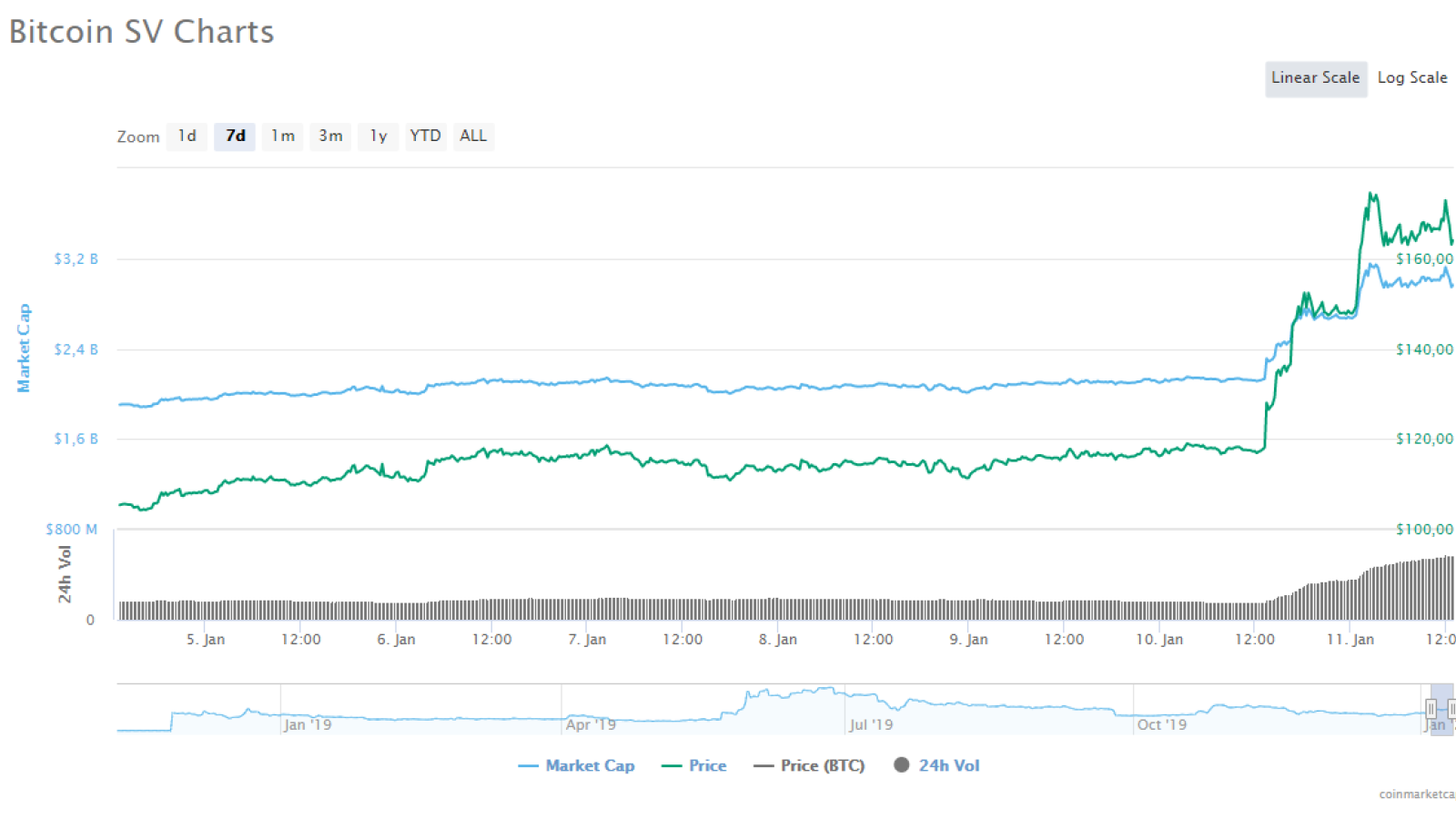1456x819 pixels.
Task: Click the '9. Jan' x-axis label
Action: point(968,640)
